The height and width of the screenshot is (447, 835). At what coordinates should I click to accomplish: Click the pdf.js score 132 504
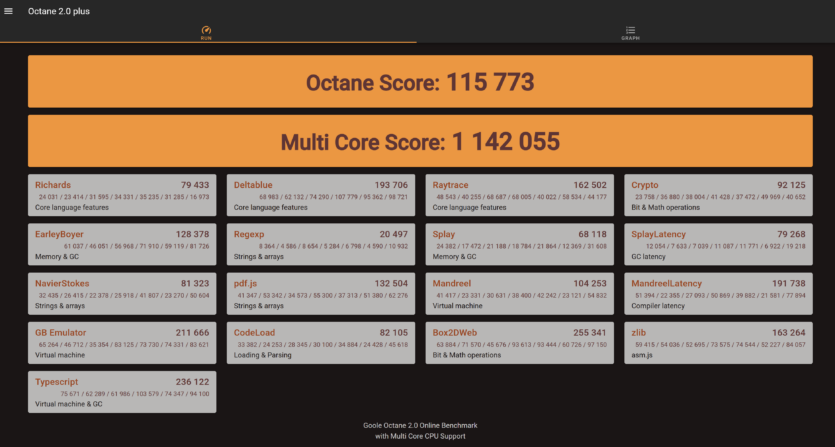click(391, 283)
